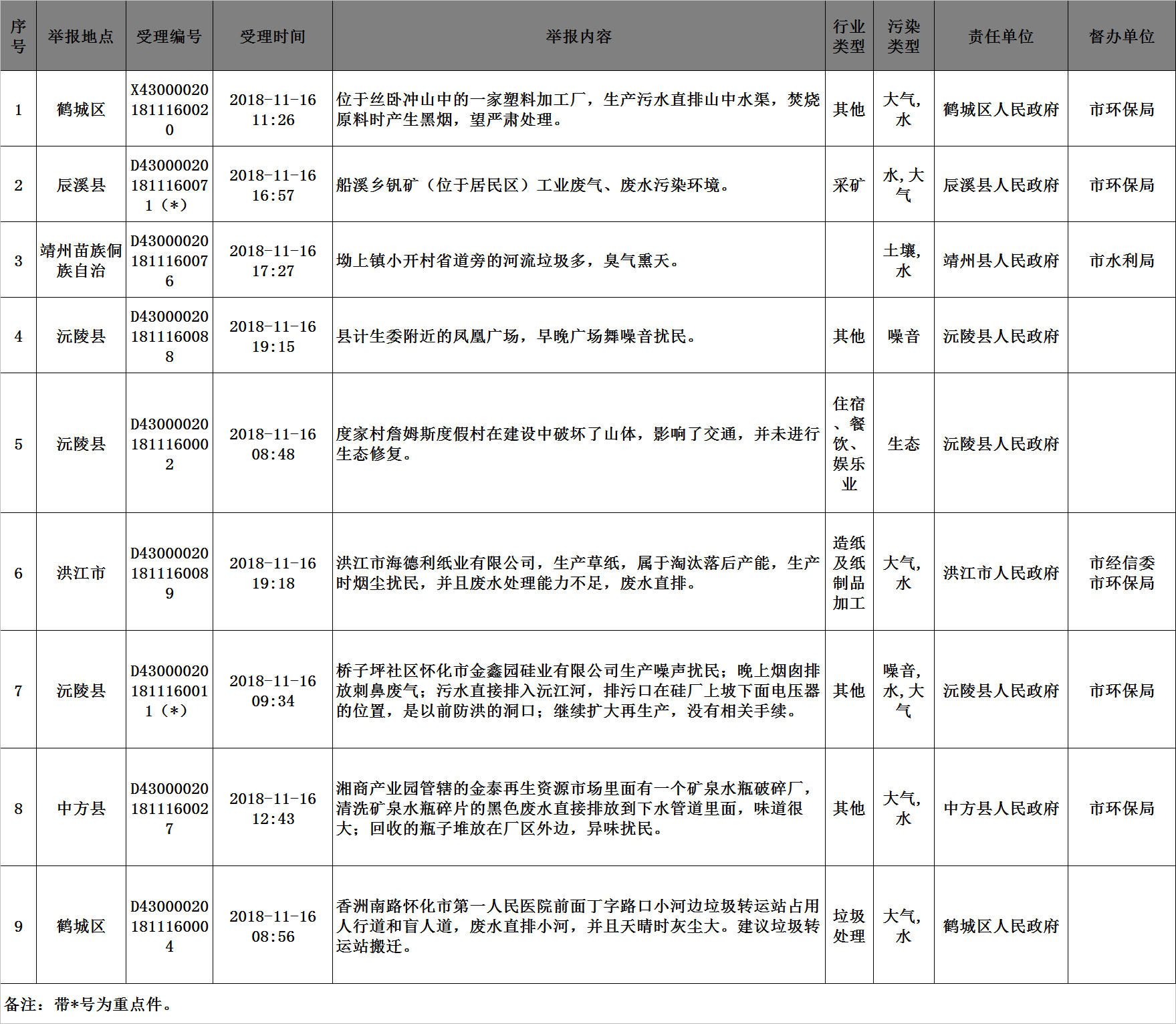
Task: Click the 金鑫园硅业 complaint text
Action: (579, 690)
